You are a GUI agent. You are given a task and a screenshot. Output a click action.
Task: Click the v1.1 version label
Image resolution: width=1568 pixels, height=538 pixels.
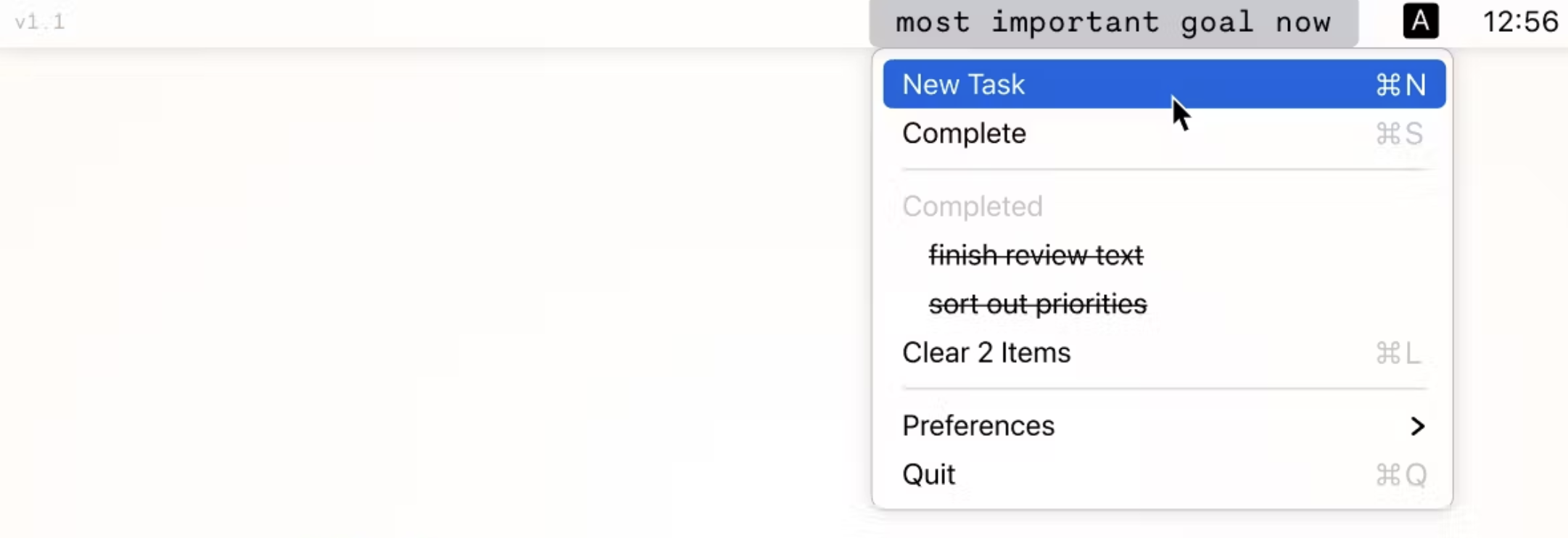pos(40,22)
